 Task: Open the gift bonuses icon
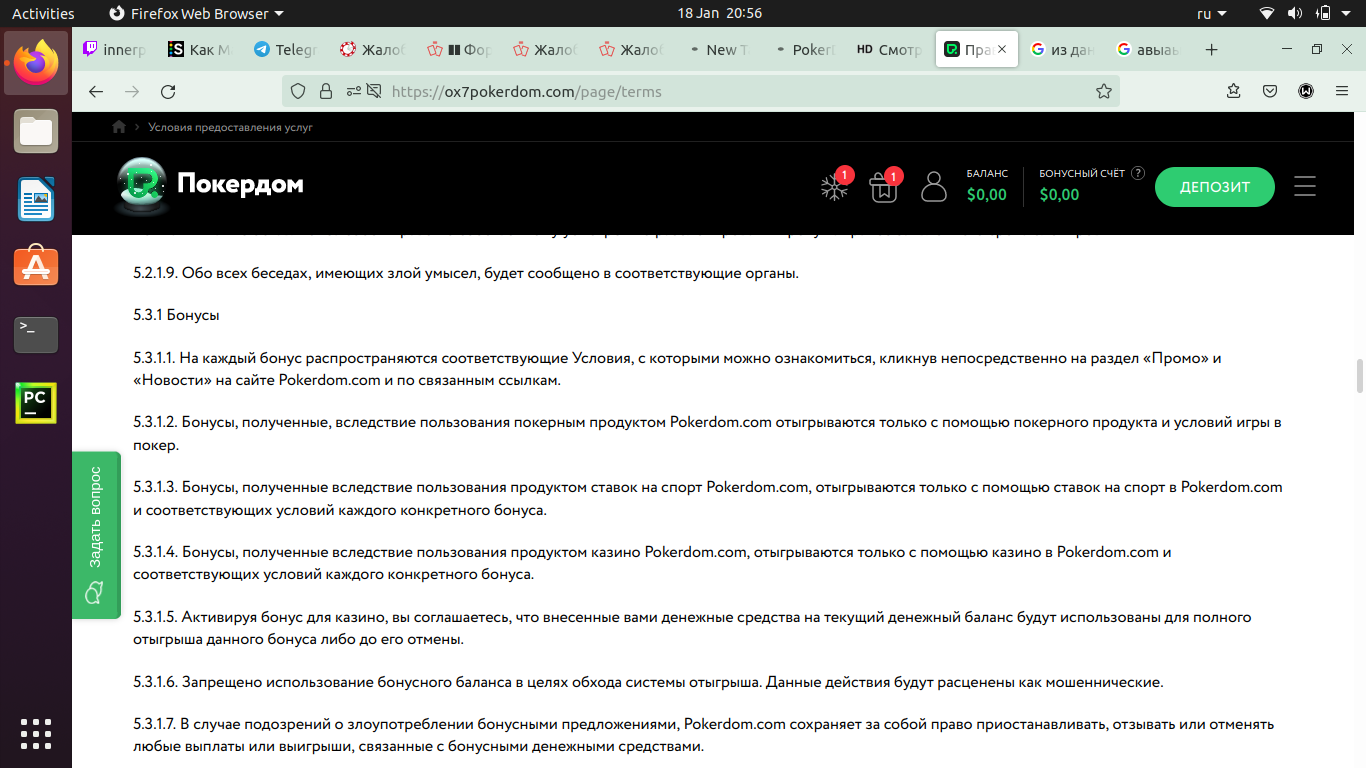point(883,187)
